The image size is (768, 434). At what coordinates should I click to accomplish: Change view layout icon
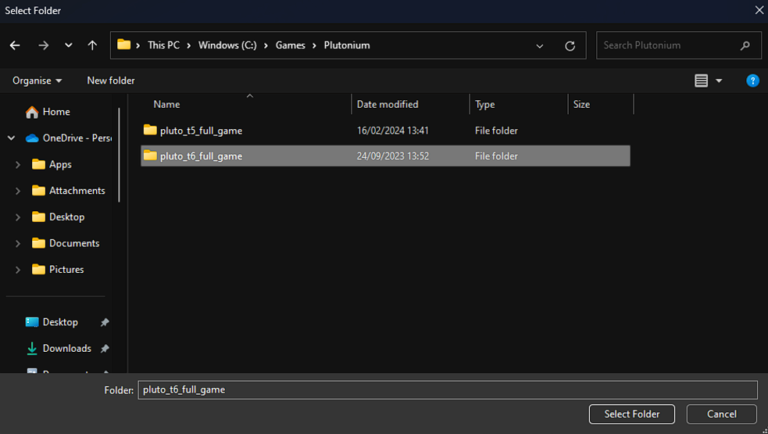701,80
